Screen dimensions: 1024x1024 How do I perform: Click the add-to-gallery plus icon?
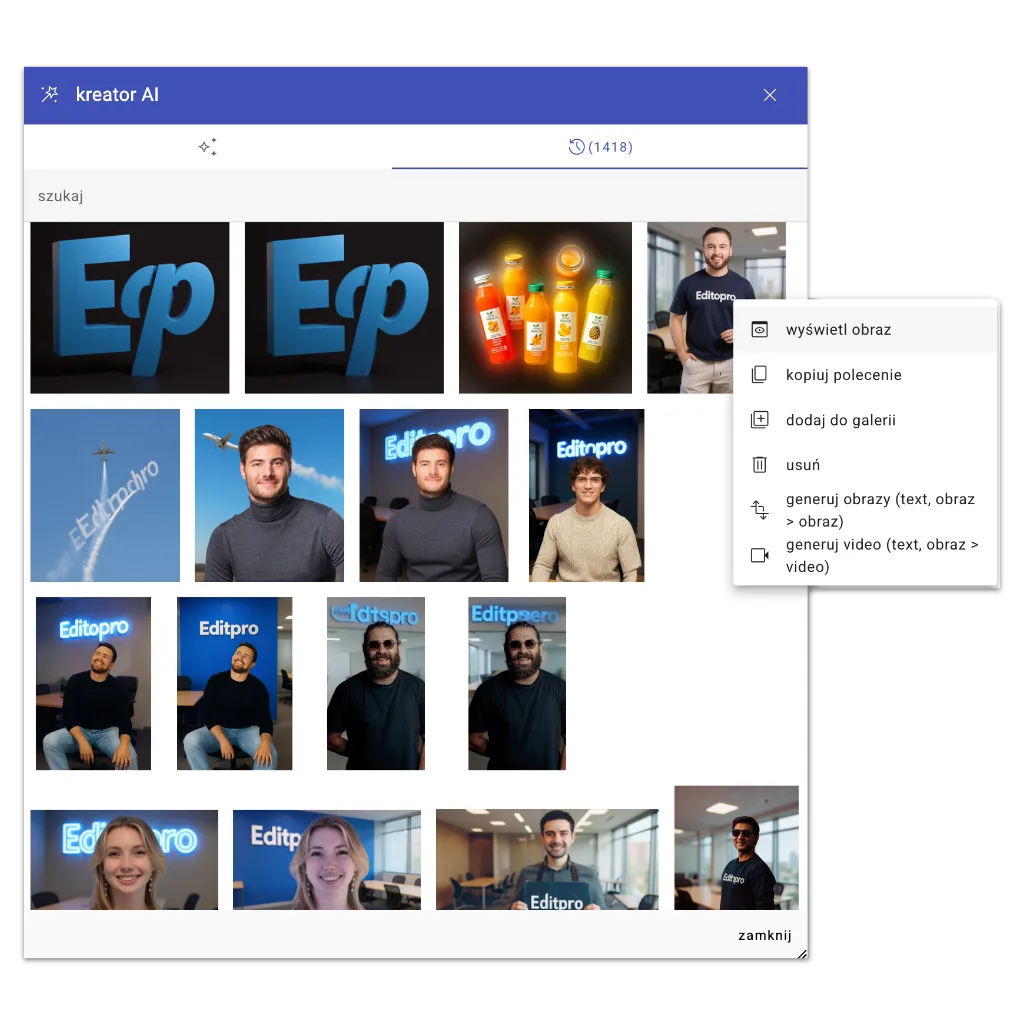point(760,420)
